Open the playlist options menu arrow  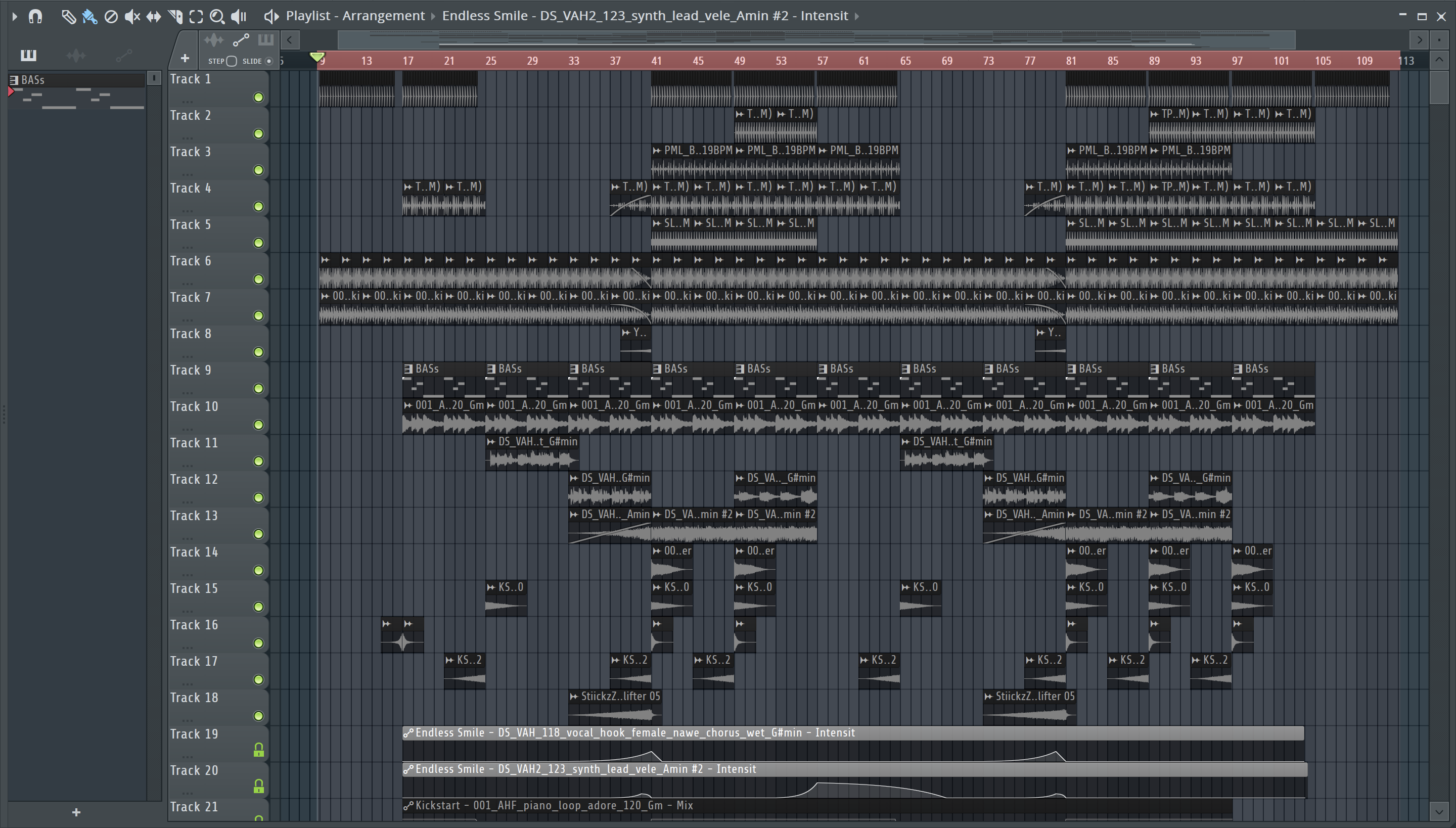(x=15, y=16)
